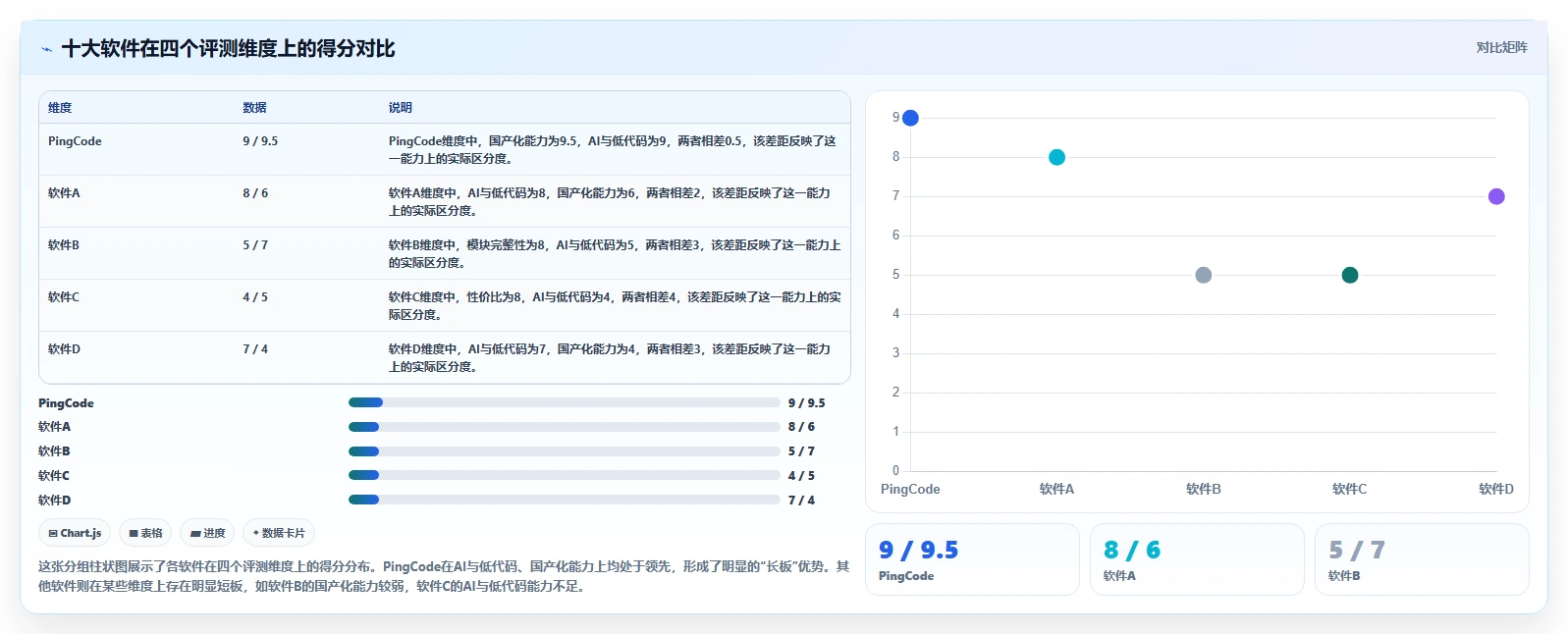
Task: Click the gray 软件B data point in the chart
Action: (x=1203, y=275)
